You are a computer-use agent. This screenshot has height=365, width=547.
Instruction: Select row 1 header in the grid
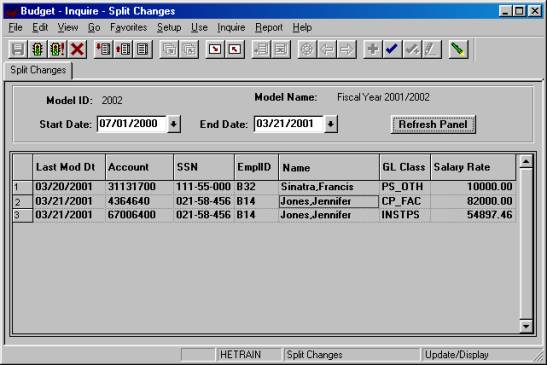(x=22, y=187)
